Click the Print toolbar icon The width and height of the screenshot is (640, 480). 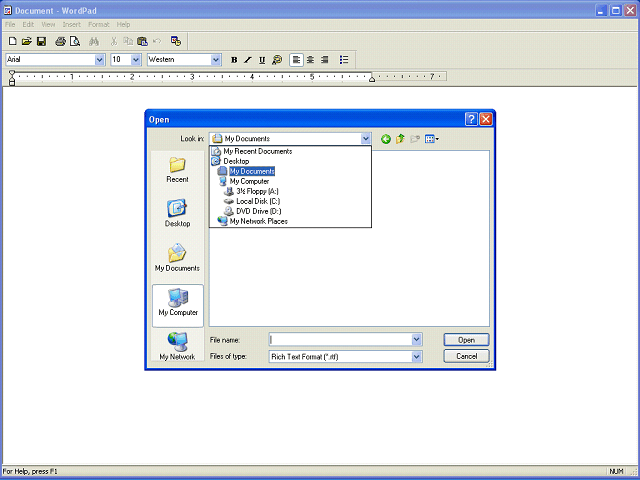pyautogui.click(x=60, y=41)
